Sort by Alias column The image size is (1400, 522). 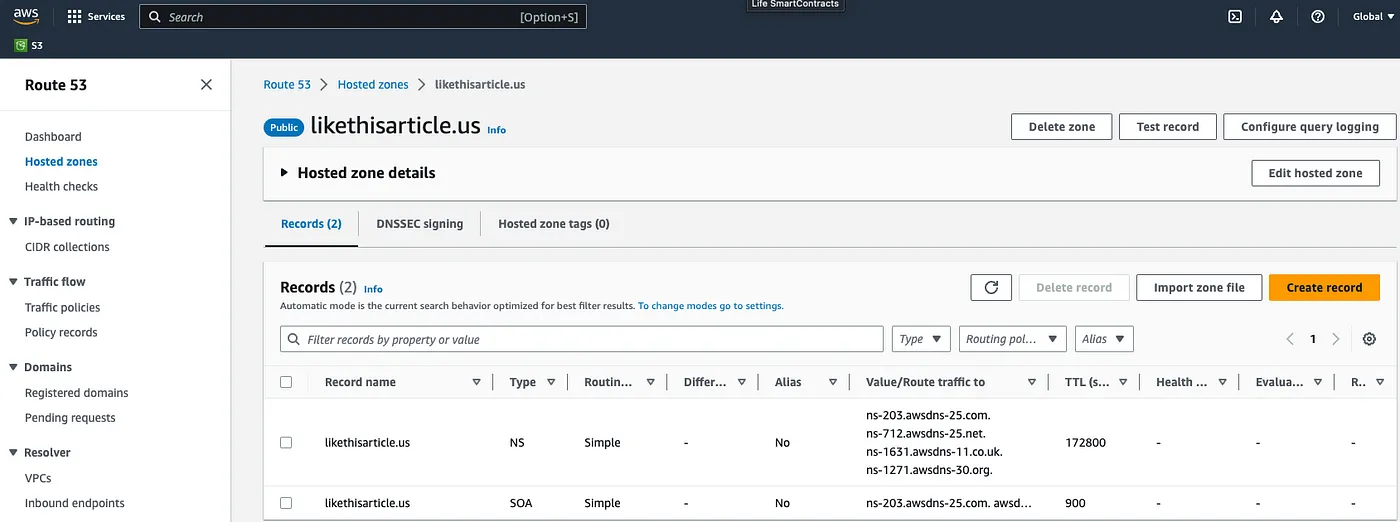(x=832, y=382)
